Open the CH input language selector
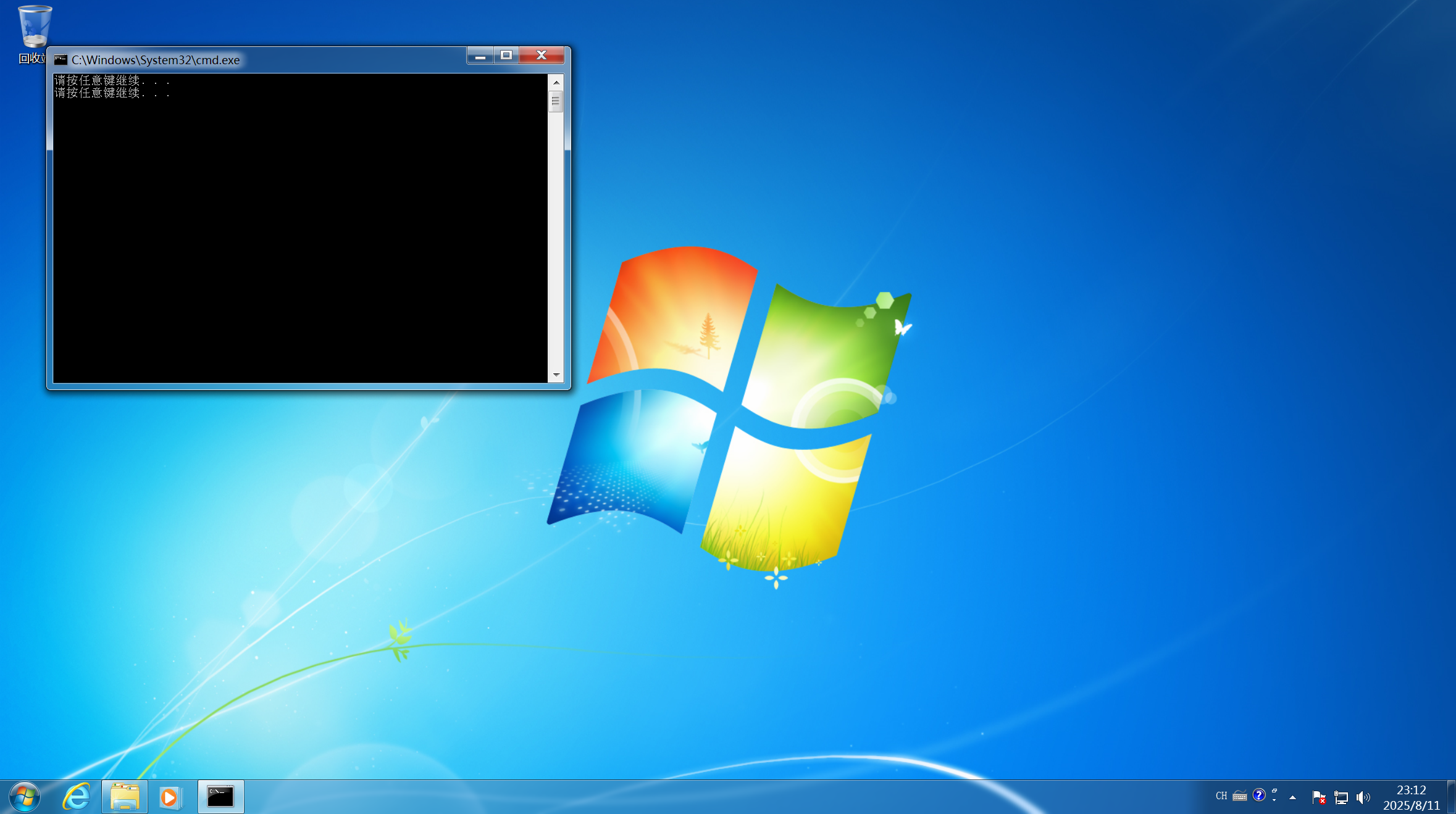Screen dimensions: 1456x814 1221,796
